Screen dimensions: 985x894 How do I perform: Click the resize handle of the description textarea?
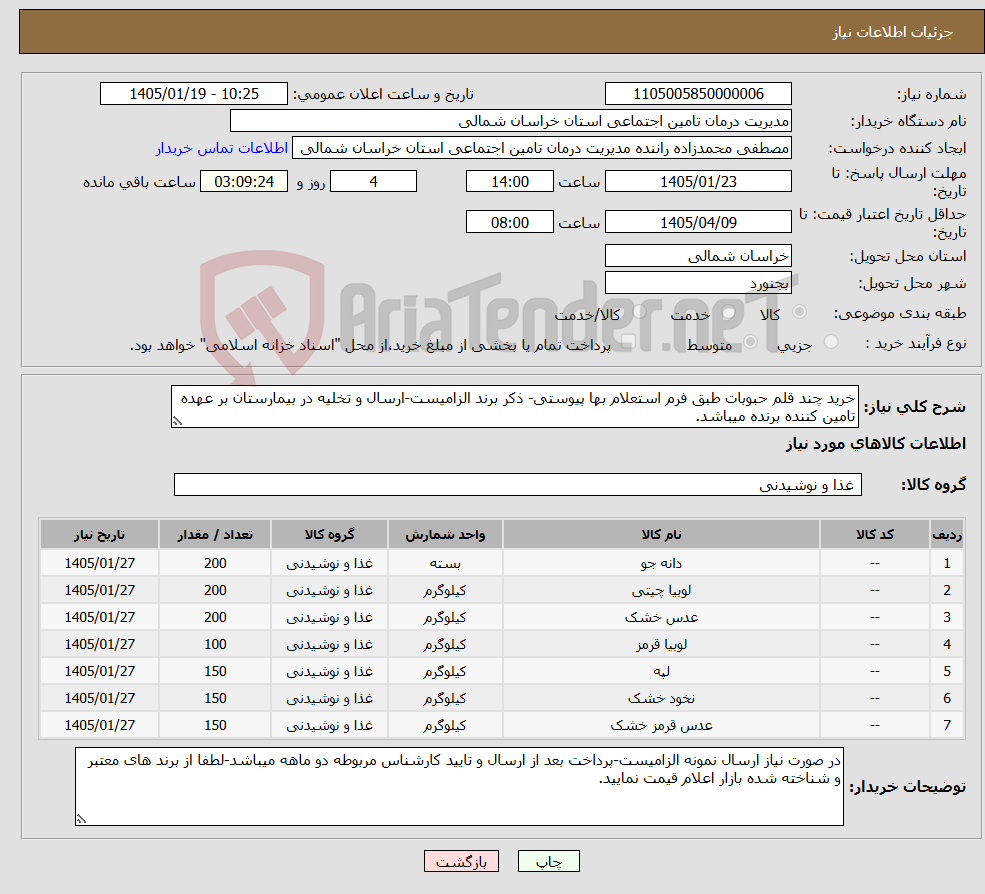177,422
